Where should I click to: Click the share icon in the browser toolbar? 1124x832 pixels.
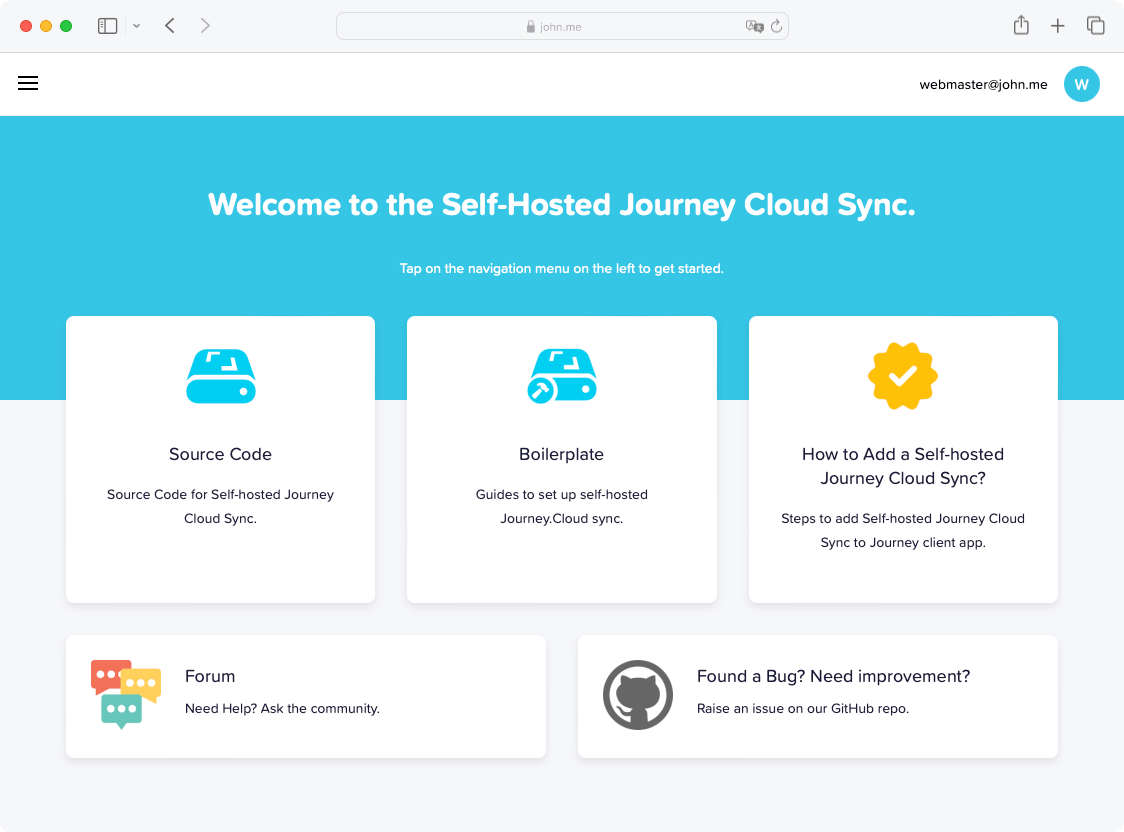click(1021, 25)
